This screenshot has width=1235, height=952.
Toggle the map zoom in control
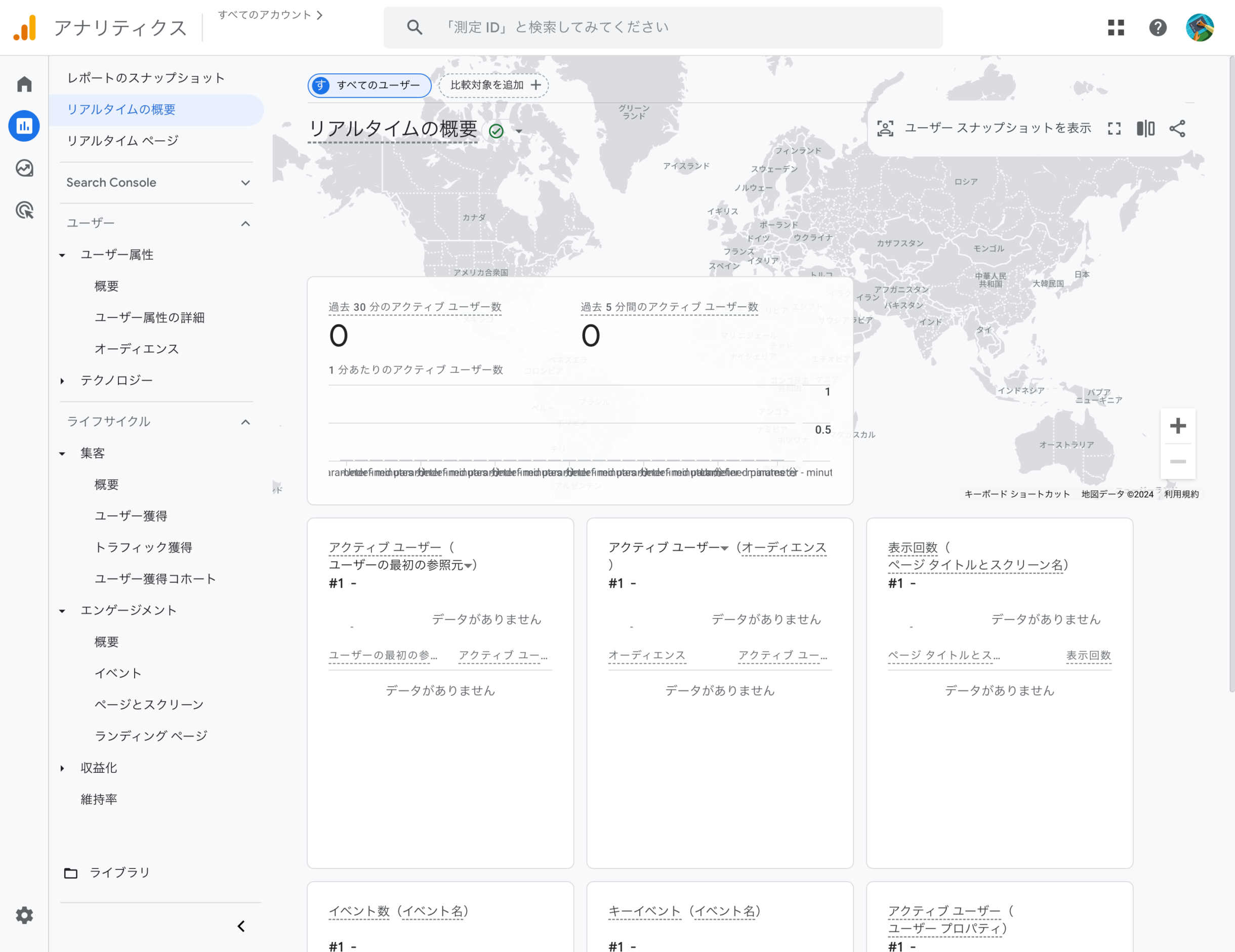tap(1178, 426)
